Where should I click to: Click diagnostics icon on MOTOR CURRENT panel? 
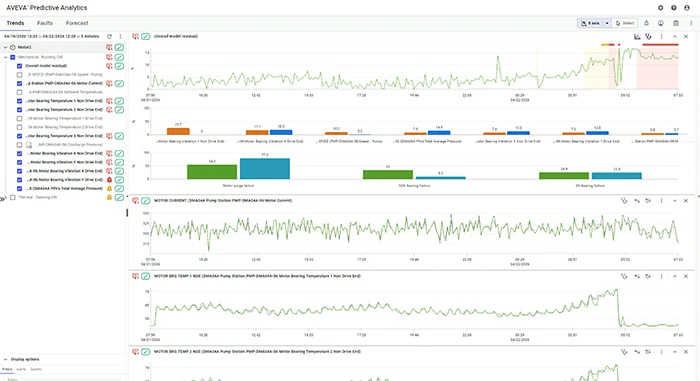624,201
